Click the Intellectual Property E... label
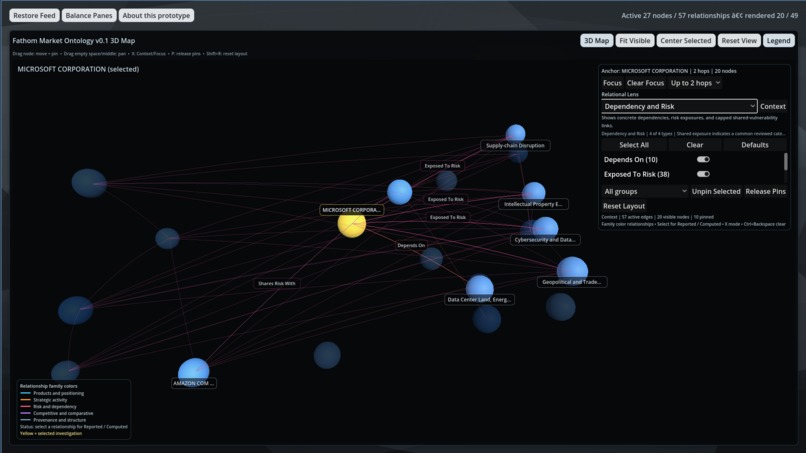This screenshot has width=806, height=453. click(x=533, y=204)
